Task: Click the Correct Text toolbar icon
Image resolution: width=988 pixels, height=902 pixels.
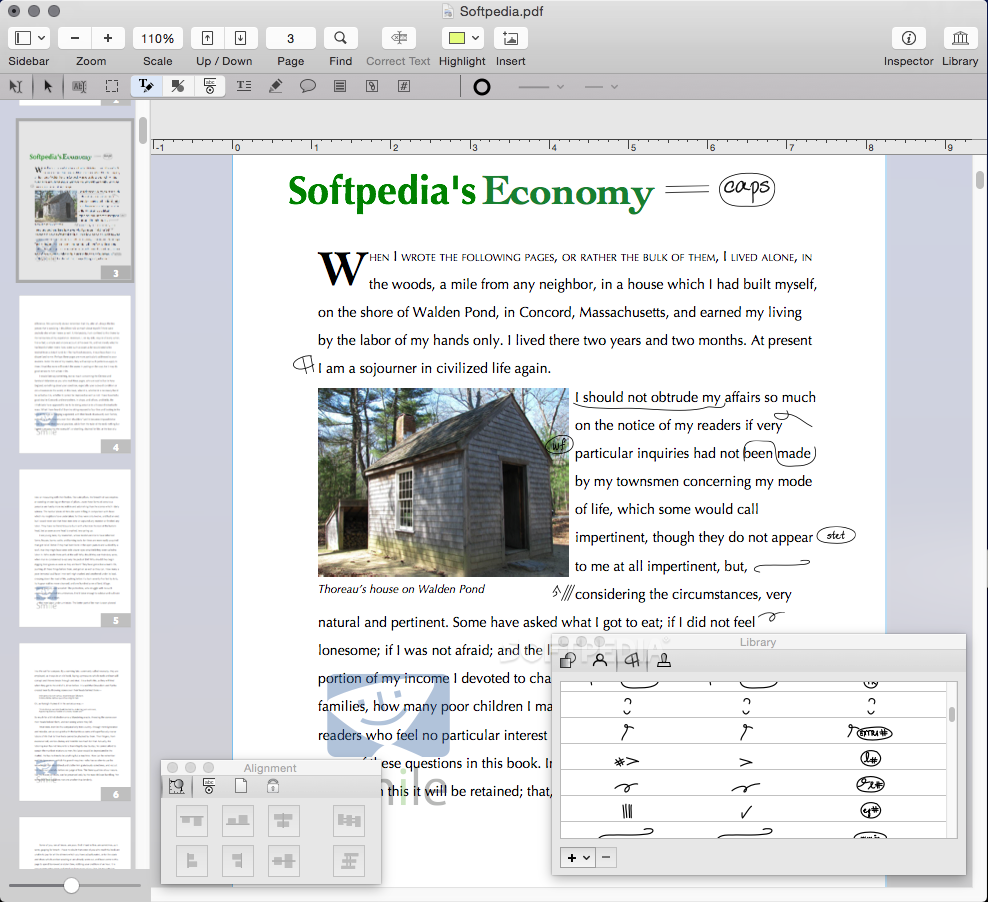Action: point(398,38)
